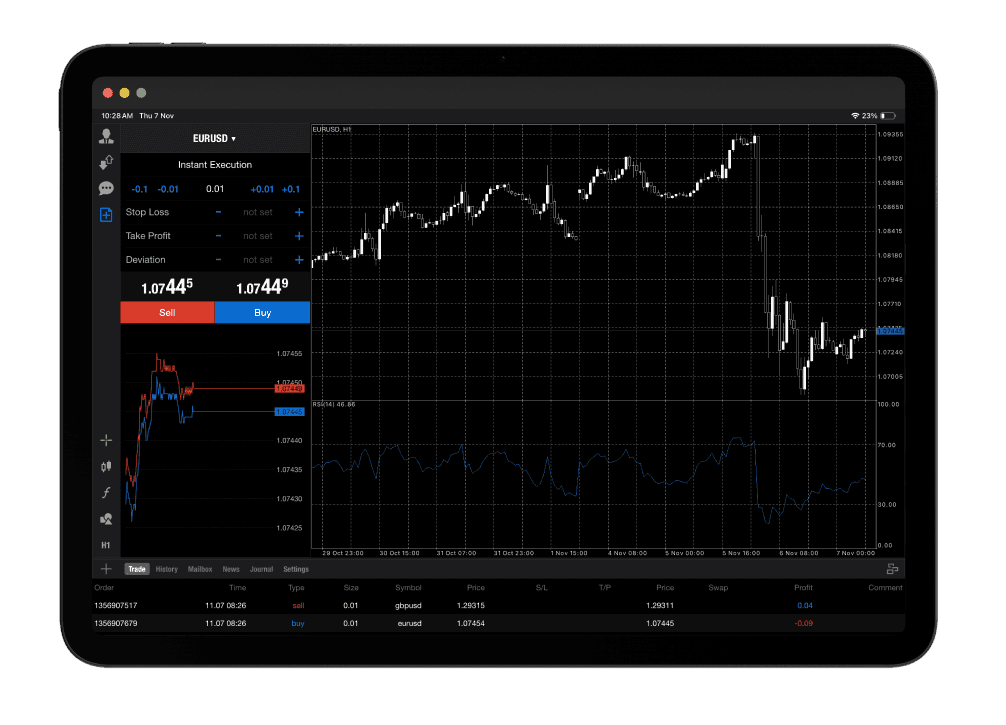Open the new order icon in the sidebar

coord(106,214)
